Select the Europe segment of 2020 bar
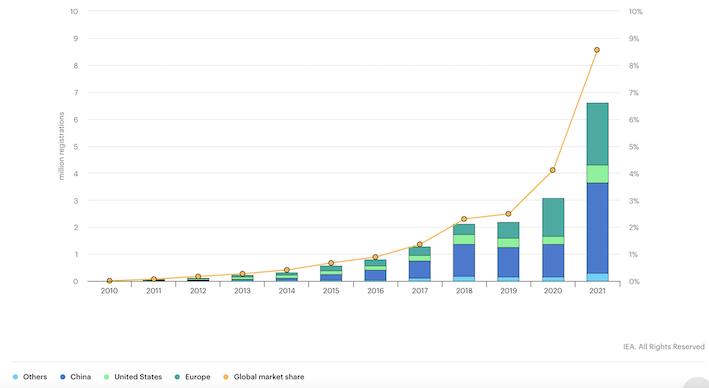The width and height of the screenshot is (709, 388). (x=553, y=218)
